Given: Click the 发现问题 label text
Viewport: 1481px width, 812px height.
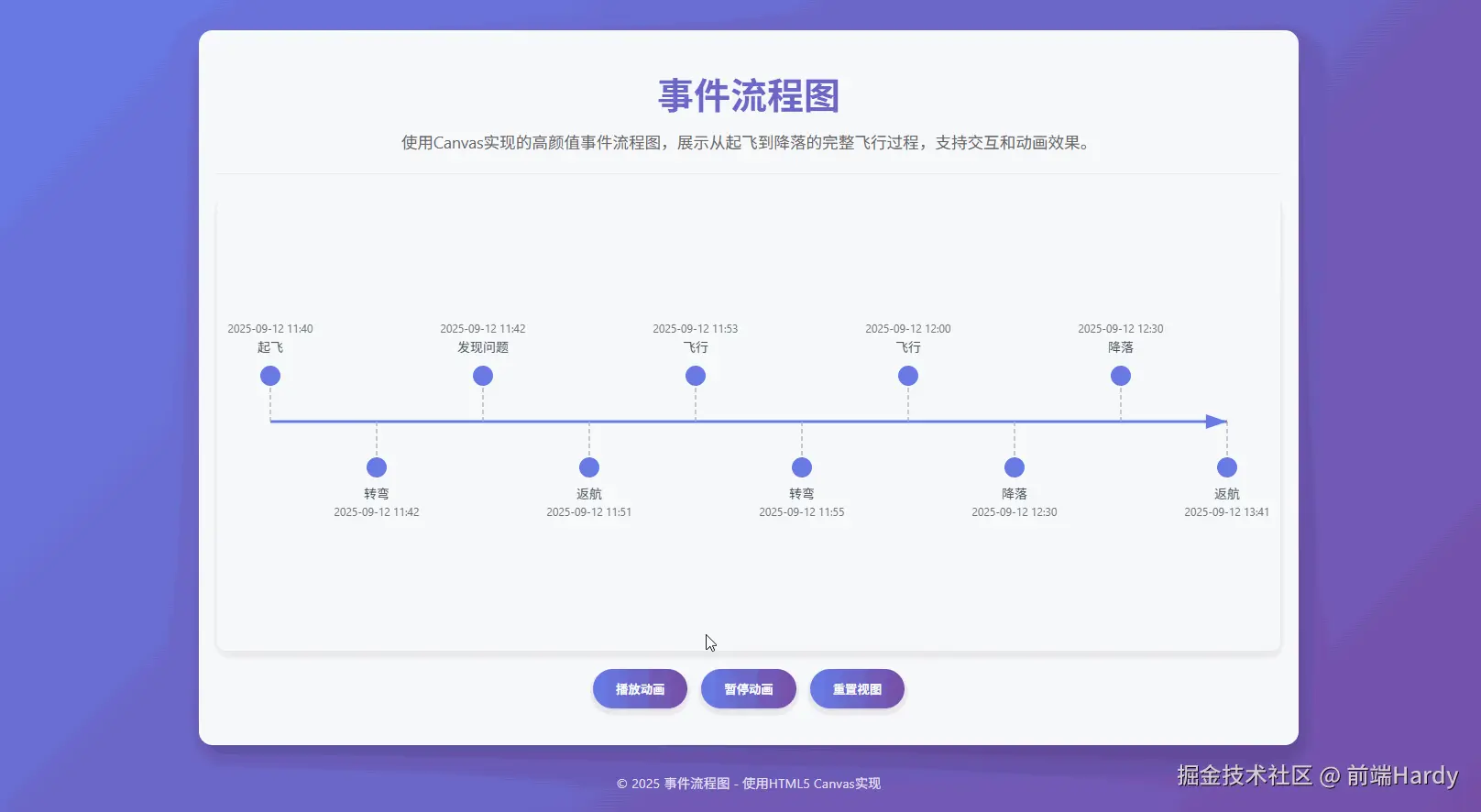Looking at the screenshot, I should [483, 347].
